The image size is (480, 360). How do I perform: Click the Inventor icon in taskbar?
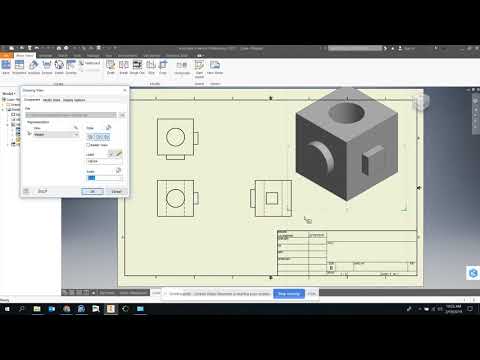pyautogui.click(x=111, y=309)
